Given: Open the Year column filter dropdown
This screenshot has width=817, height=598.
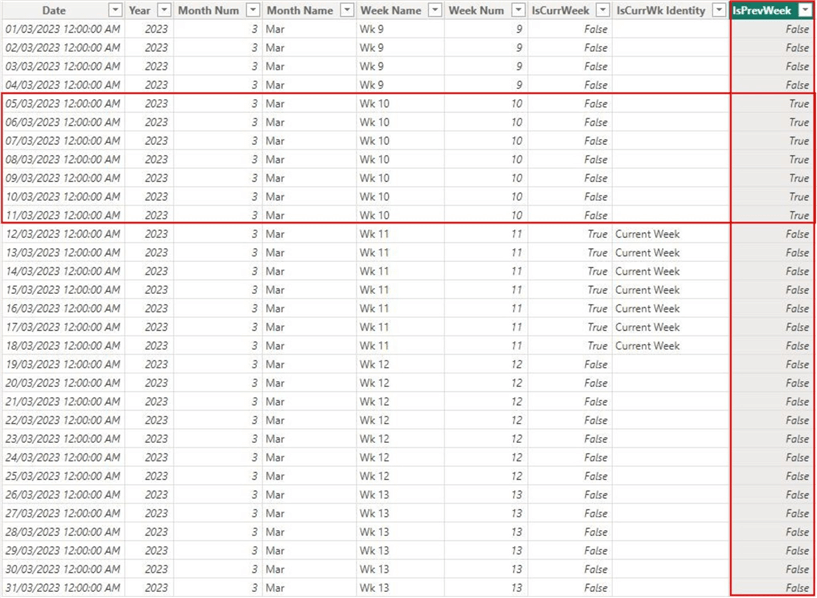Looking at the screenshot, I should tap(164, 10).
